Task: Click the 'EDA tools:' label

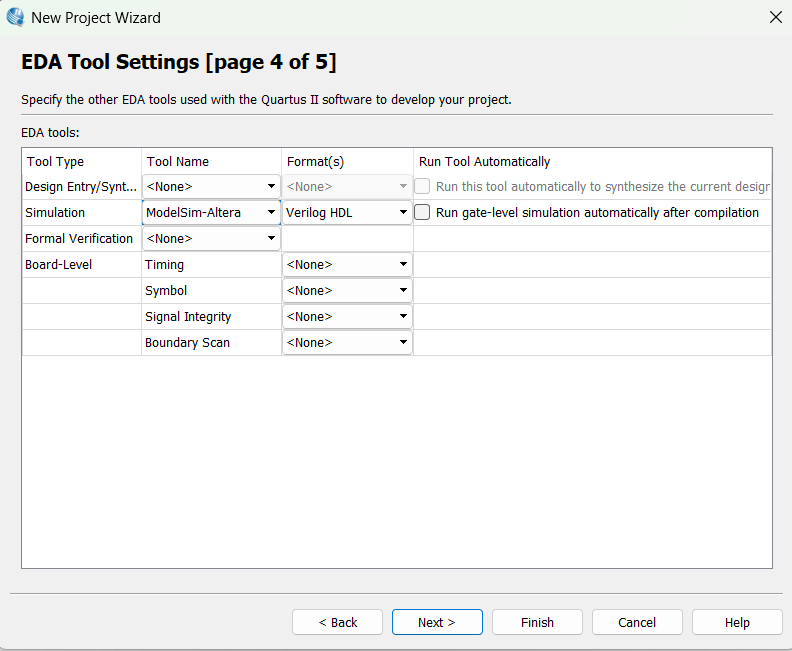Action: pyautogui.click(x=50, y=133)
